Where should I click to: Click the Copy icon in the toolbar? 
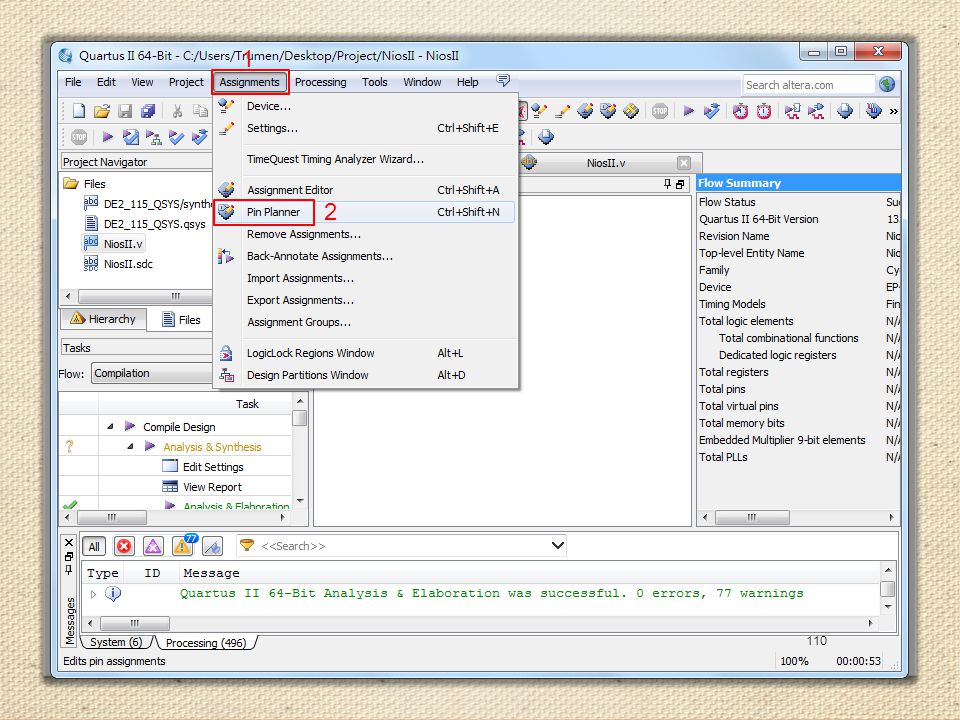coord(200,111)
